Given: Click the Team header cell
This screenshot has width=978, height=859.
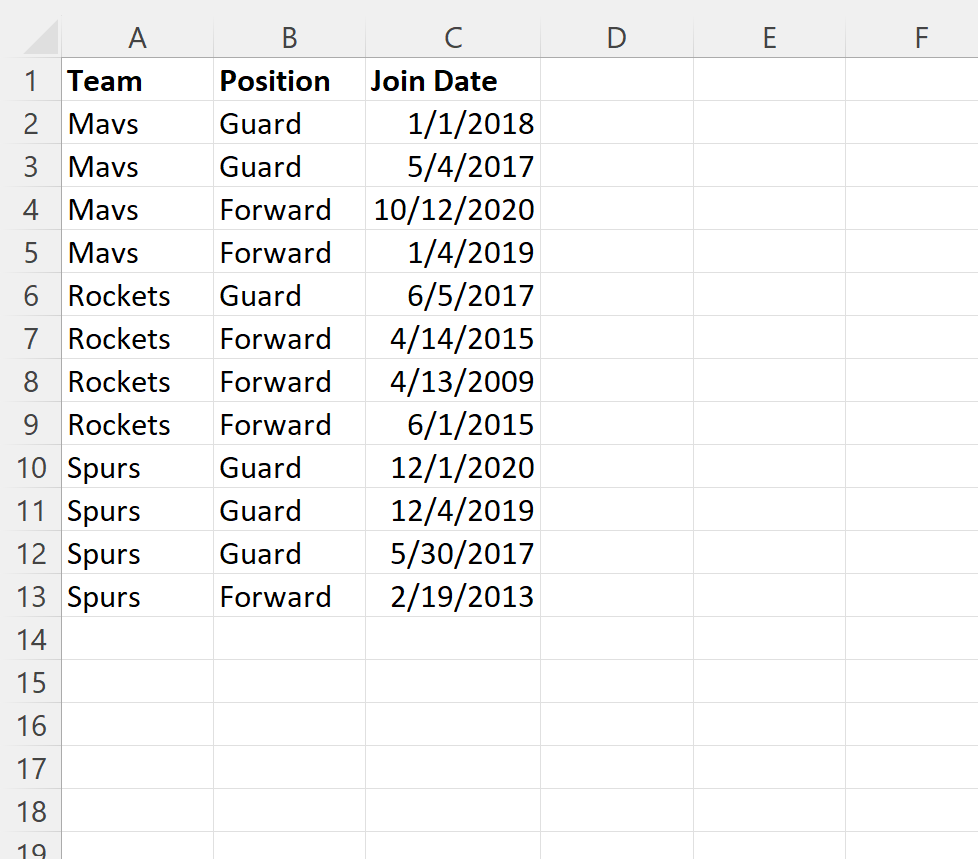Looking at the screenshot, I should coord(138,80).
